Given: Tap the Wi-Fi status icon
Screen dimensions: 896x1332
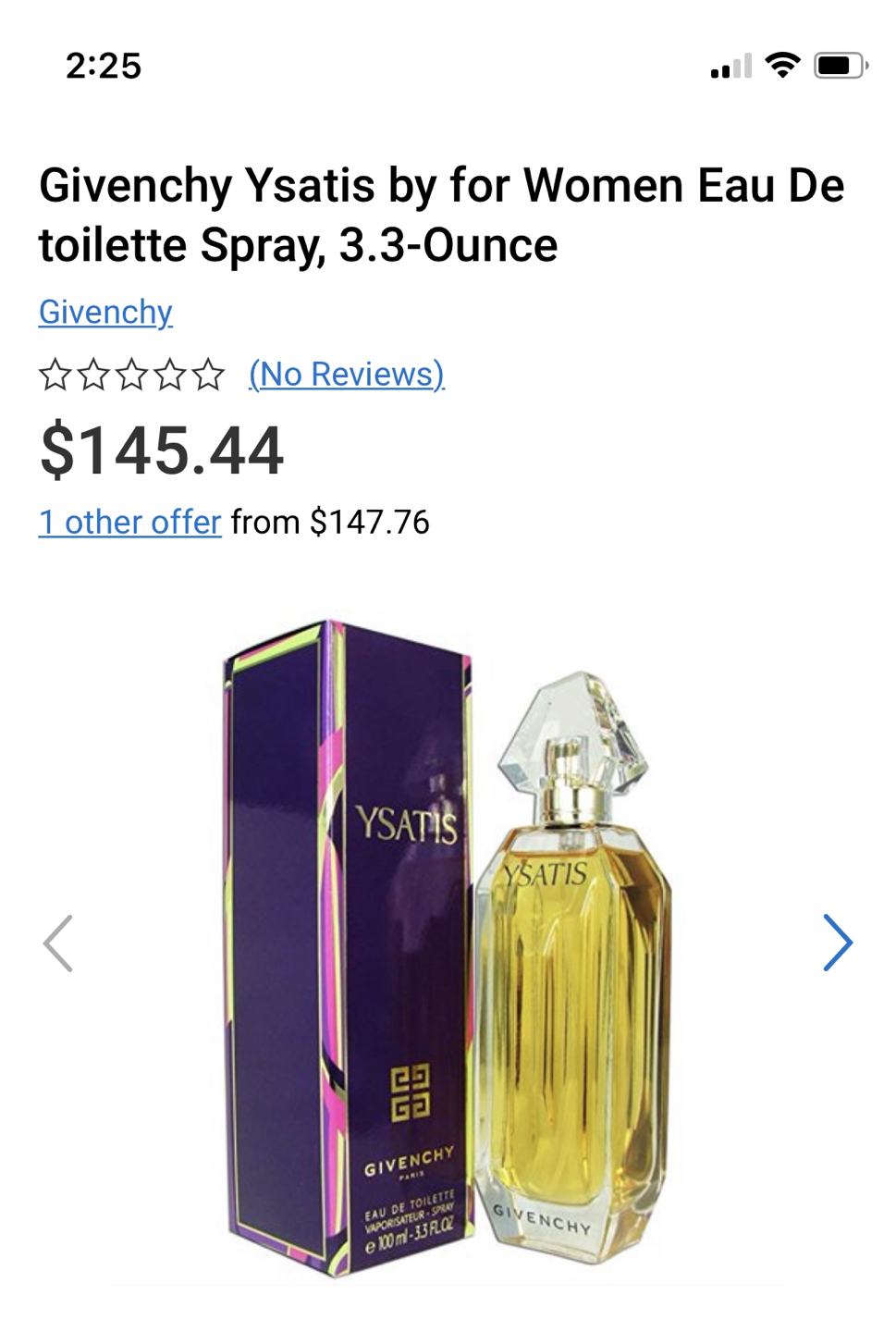Looking at the screenshot, I should point(782,66).
